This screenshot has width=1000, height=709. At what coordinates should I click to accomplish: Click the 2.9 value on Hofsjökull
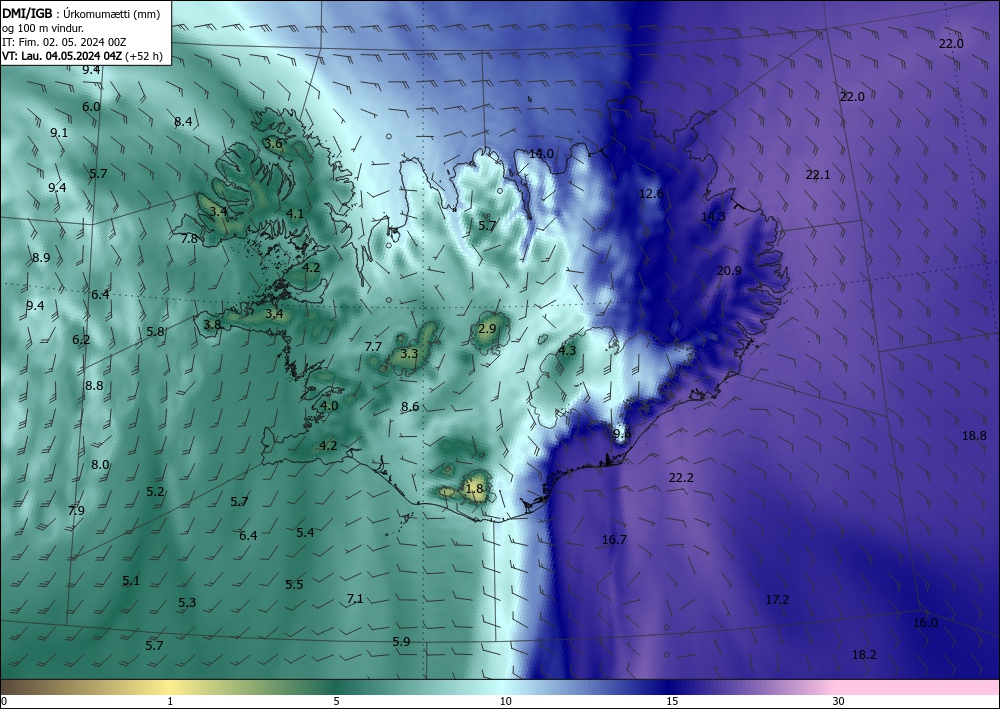pos(487,328)
